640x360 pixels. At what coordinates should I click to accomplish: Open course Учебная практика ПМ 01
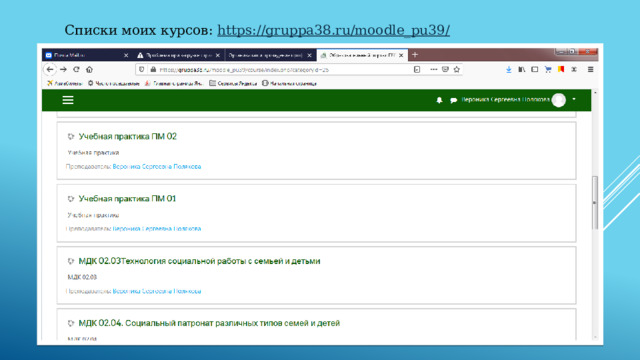(127, 199)
